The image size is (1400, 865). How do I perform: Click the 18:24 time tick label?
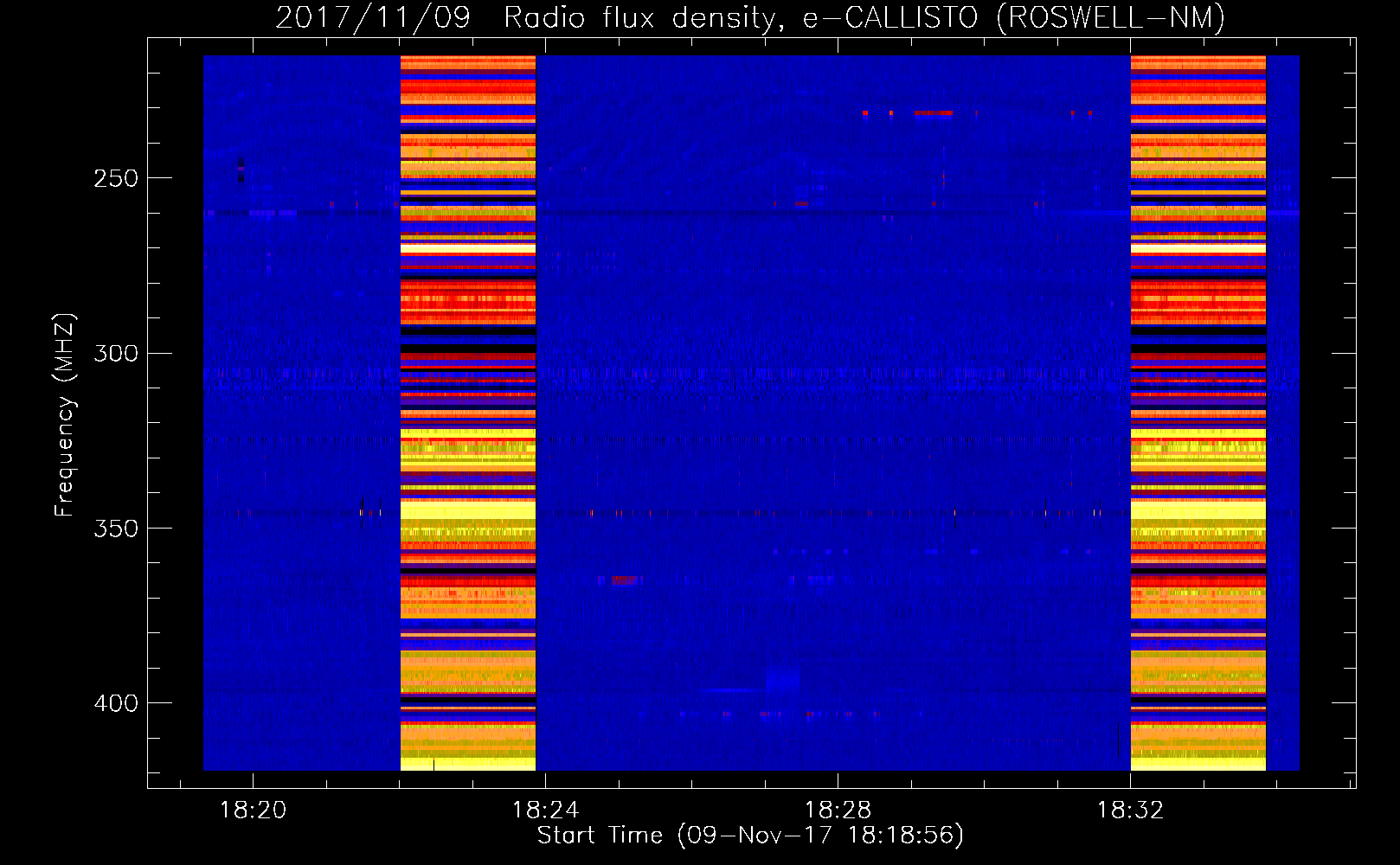click(x=545, y=811)
